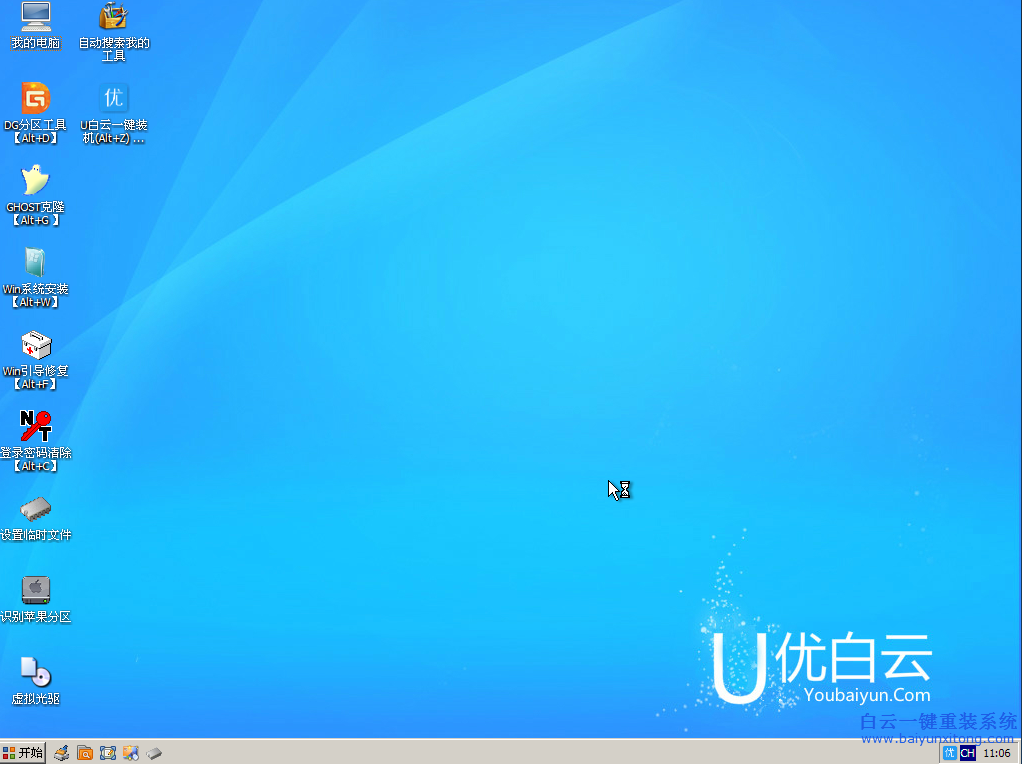
Task: Select the Ghost quick launch icon
Action: pyautogui.click(x=61, y=752)
